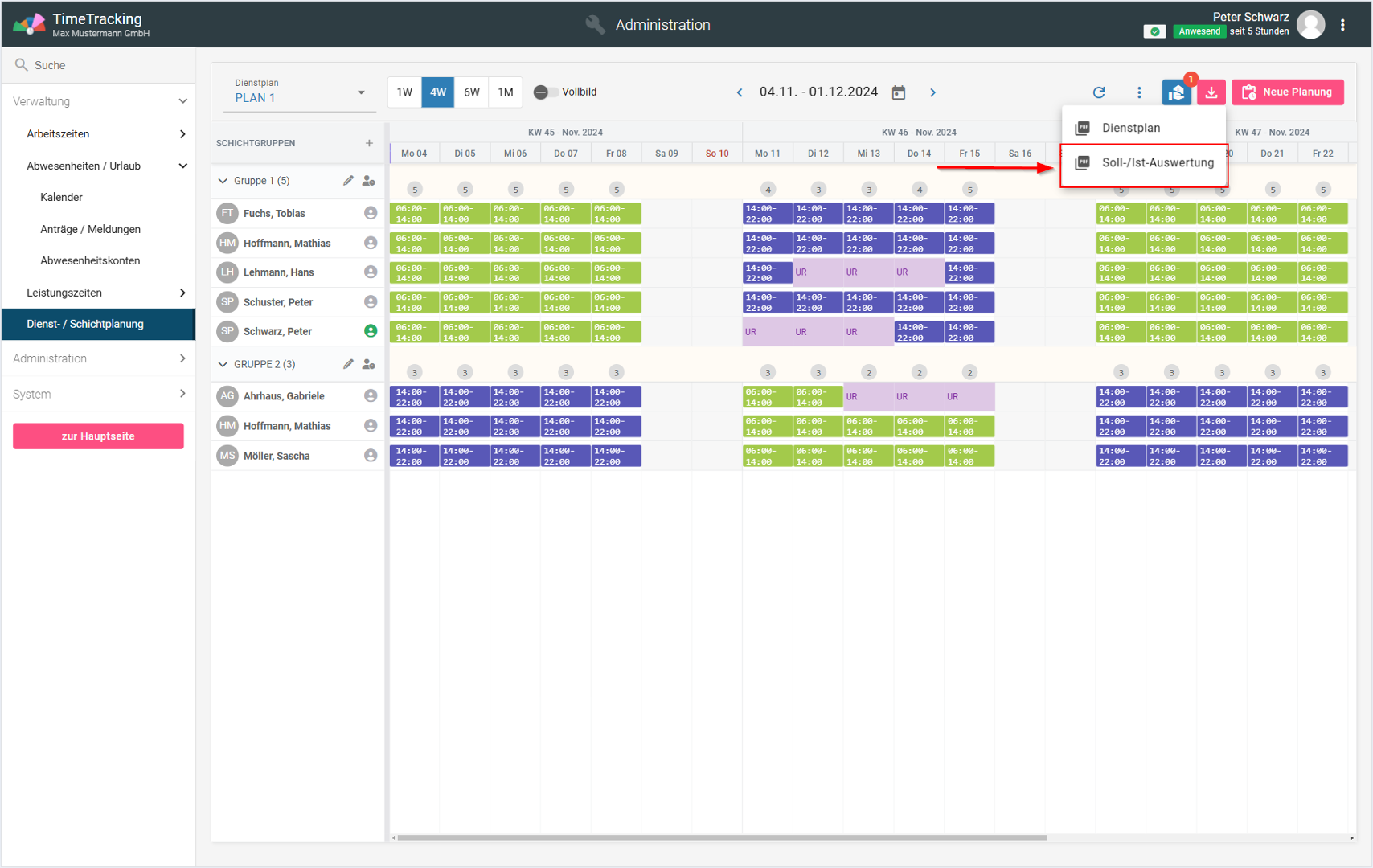
Task: Click the red download icon button
Action: click(1211, 92)
